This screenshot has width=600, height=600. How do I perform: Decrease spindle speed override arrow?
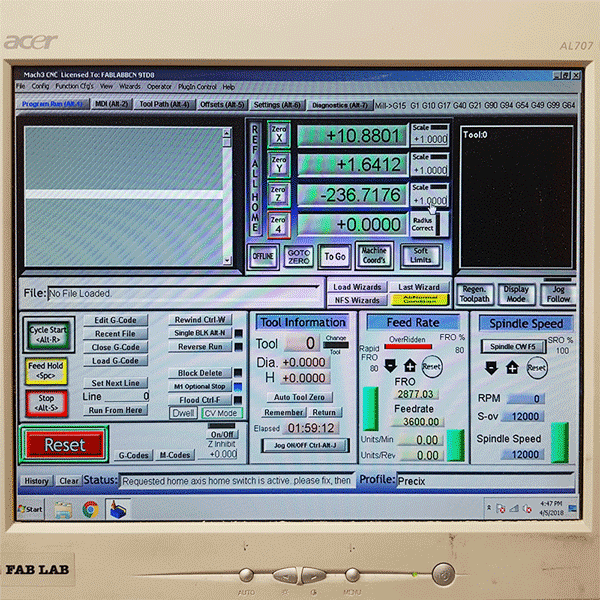[491, 368]
